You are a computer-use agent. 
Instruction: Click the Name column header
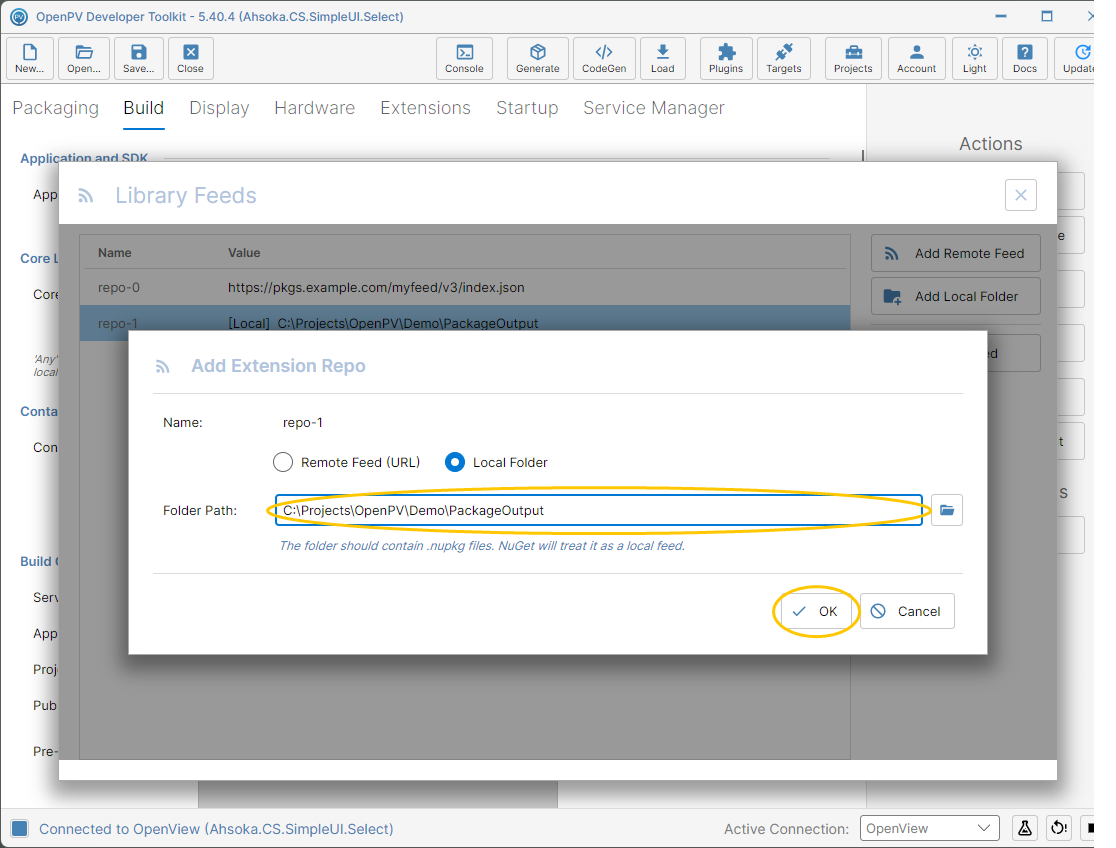click(115, 253)
